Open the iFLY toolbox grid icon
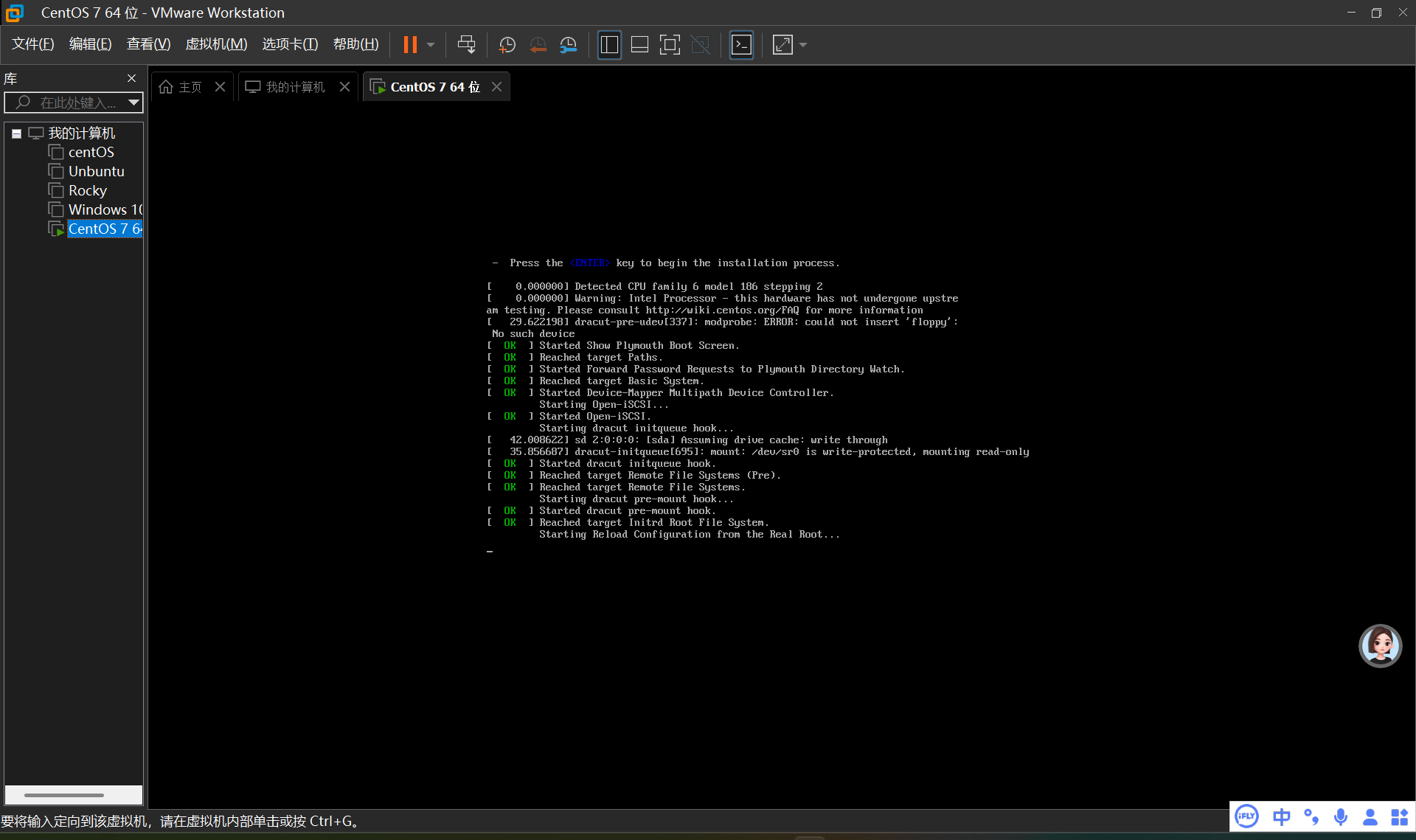The width and height of the screenshot is (1416, 840). coord(1400,817)
